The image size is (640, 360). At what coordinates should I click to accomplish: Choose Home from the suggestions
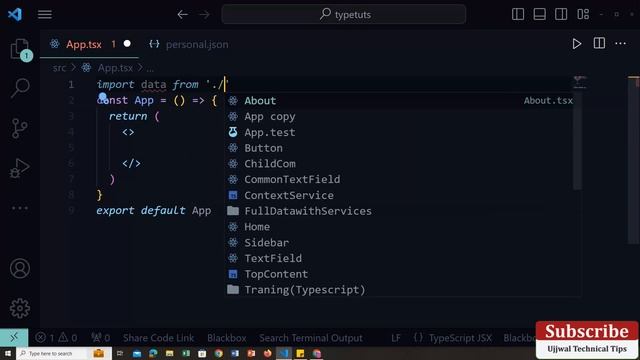tap(402, 227)
